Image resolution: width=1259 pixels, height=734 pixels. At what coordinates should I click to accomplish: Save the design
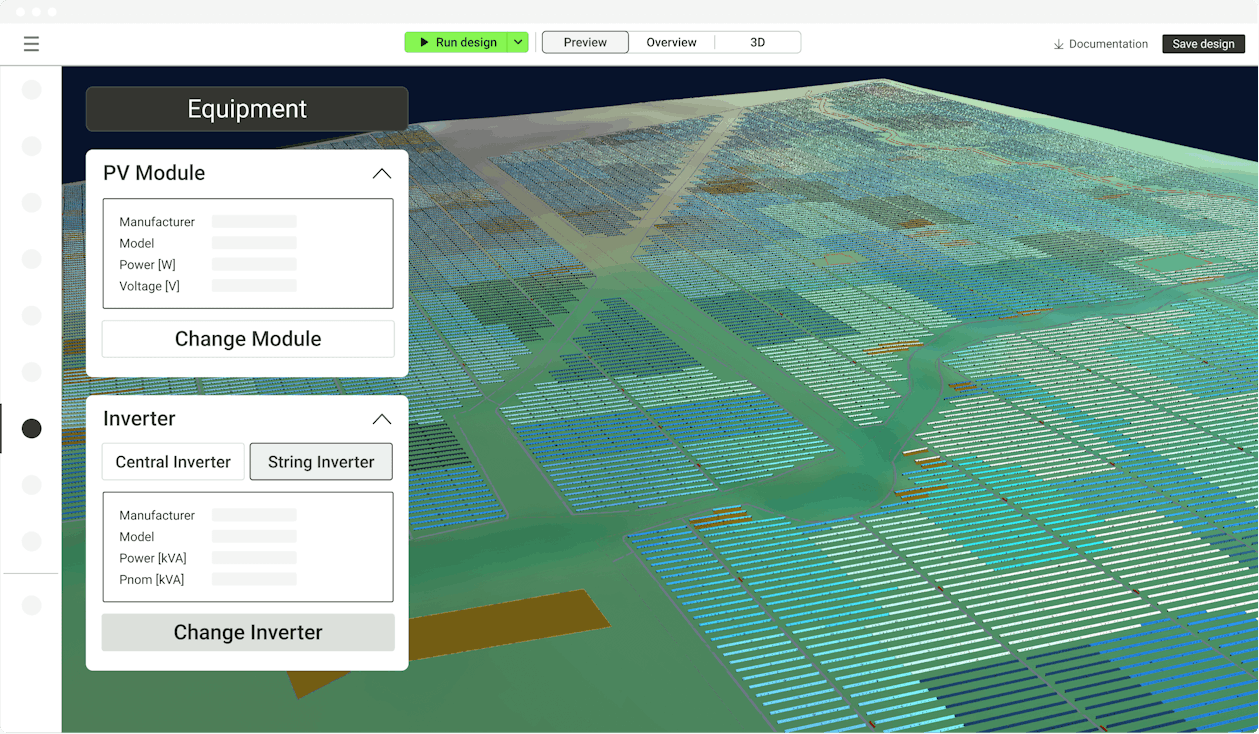[1203, 44]
